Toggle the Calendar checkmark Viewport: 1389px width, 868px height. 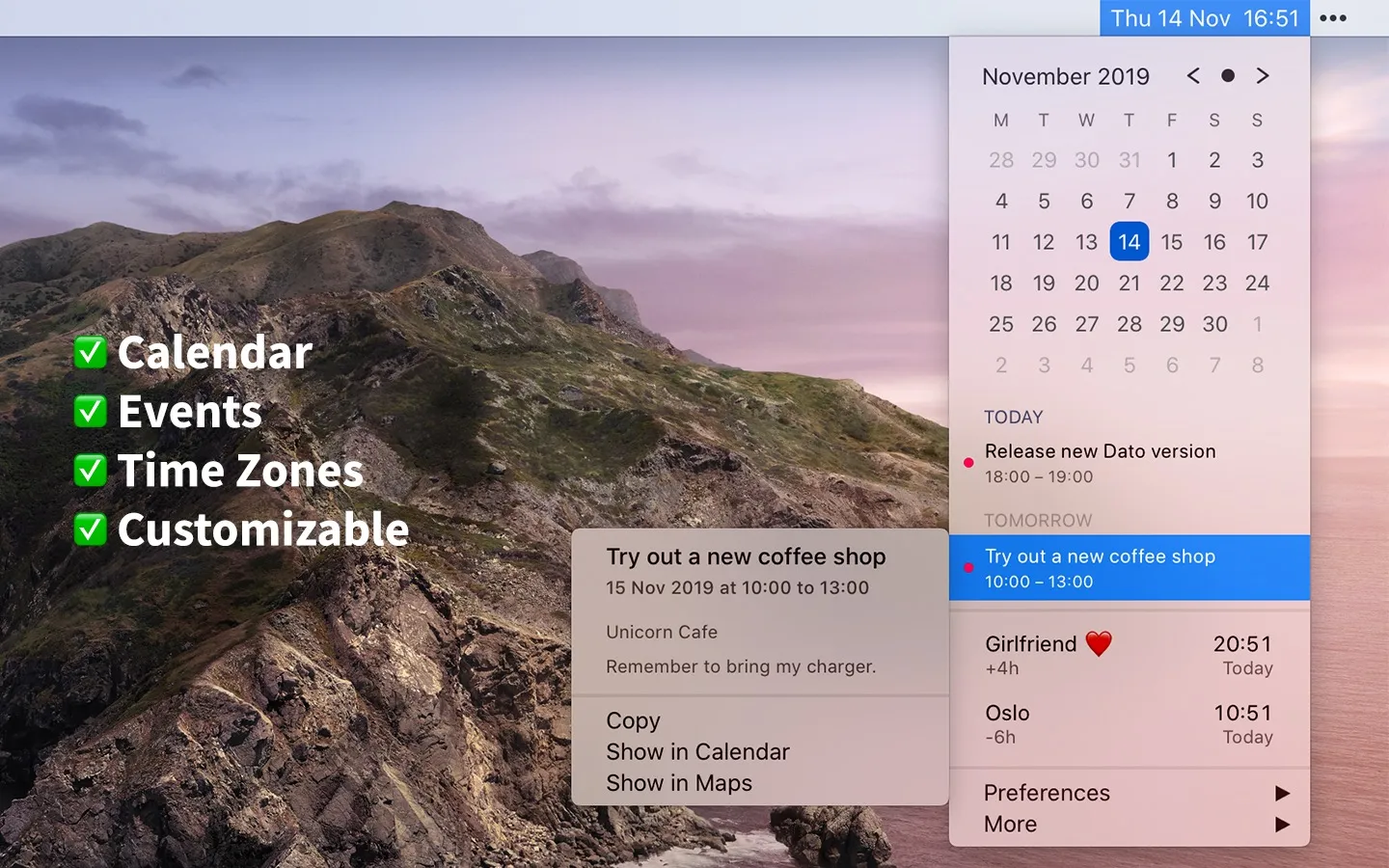(x=90, y=352)
